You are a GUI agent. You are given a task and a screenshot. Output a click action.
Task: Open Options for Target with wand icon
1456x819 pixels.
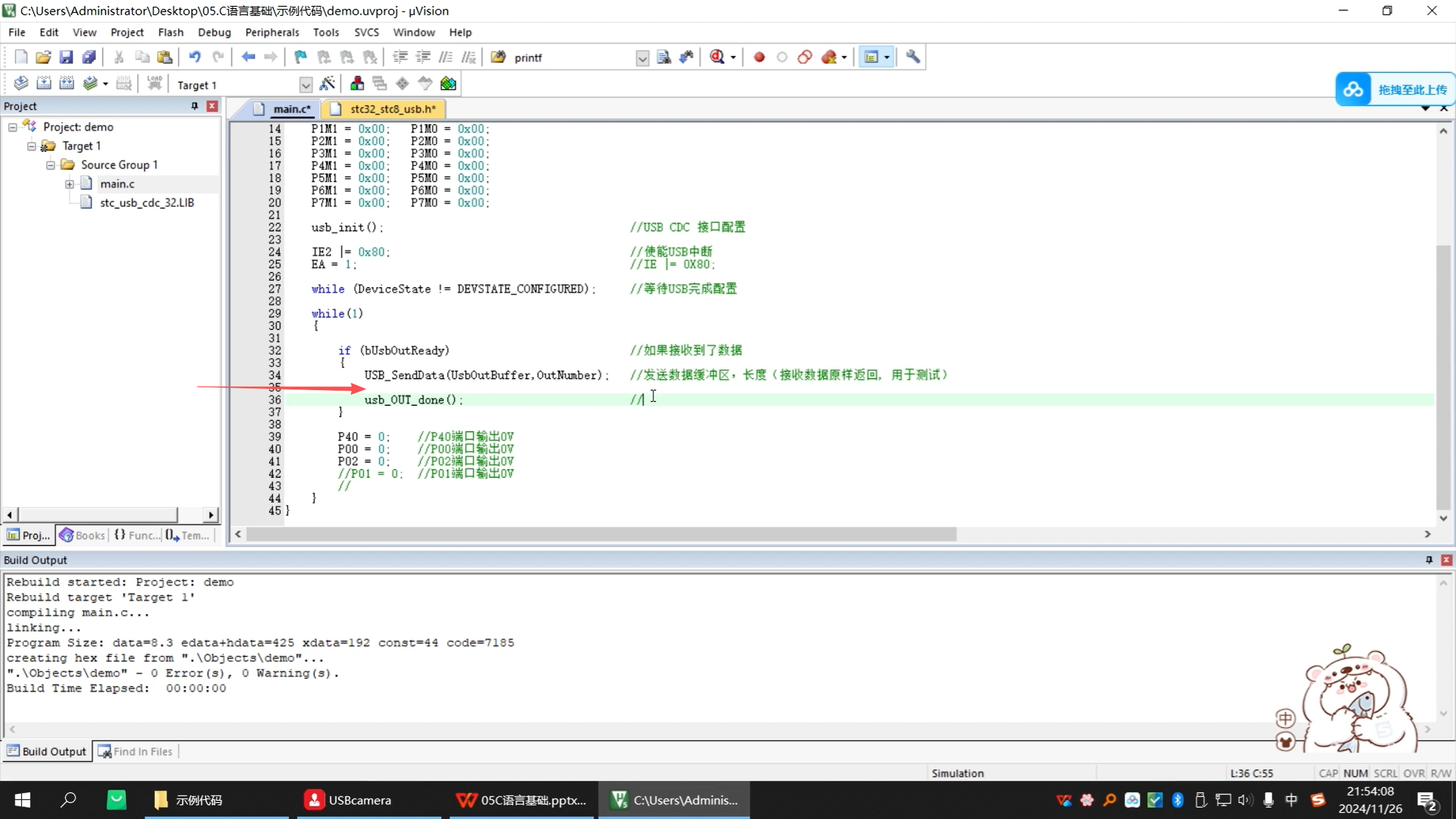328,83
